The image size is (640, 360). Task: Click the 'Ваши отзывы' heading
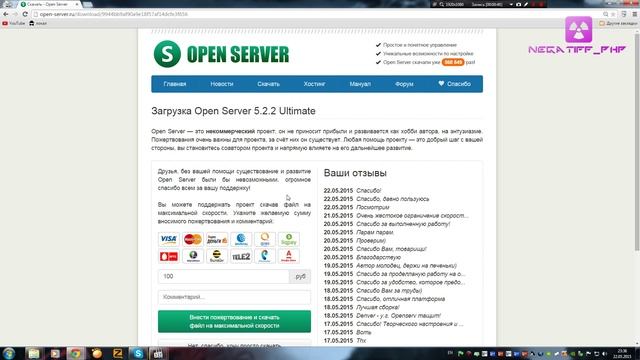(355, 173)
